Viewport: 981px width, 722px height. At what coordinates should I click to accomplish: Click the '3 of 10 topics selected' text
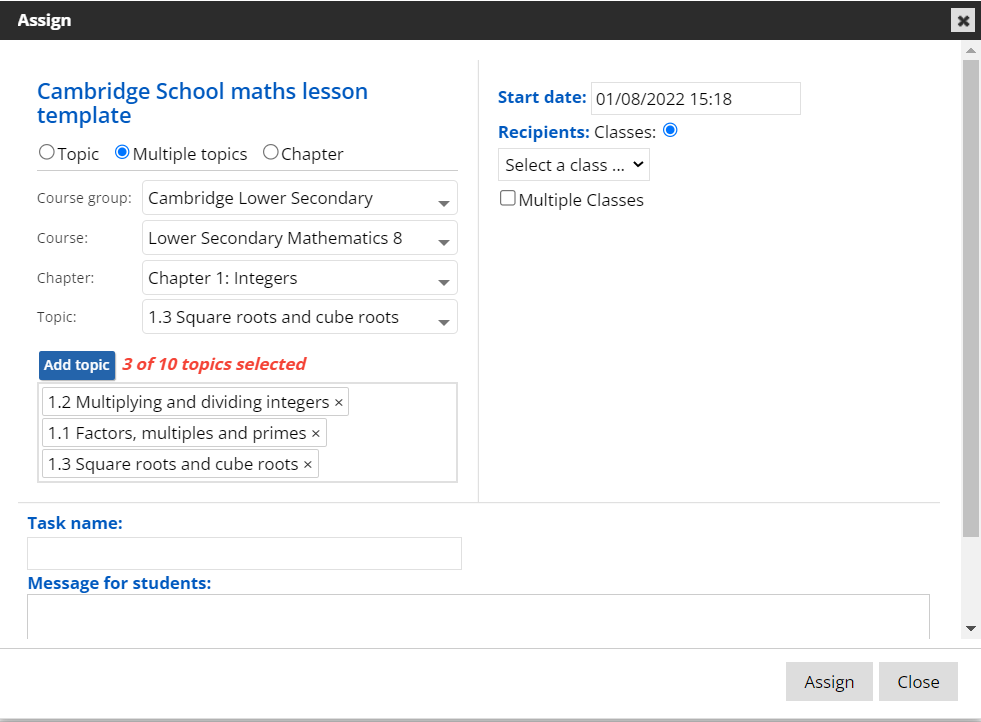pyautogui.click(x=214, y=365)
